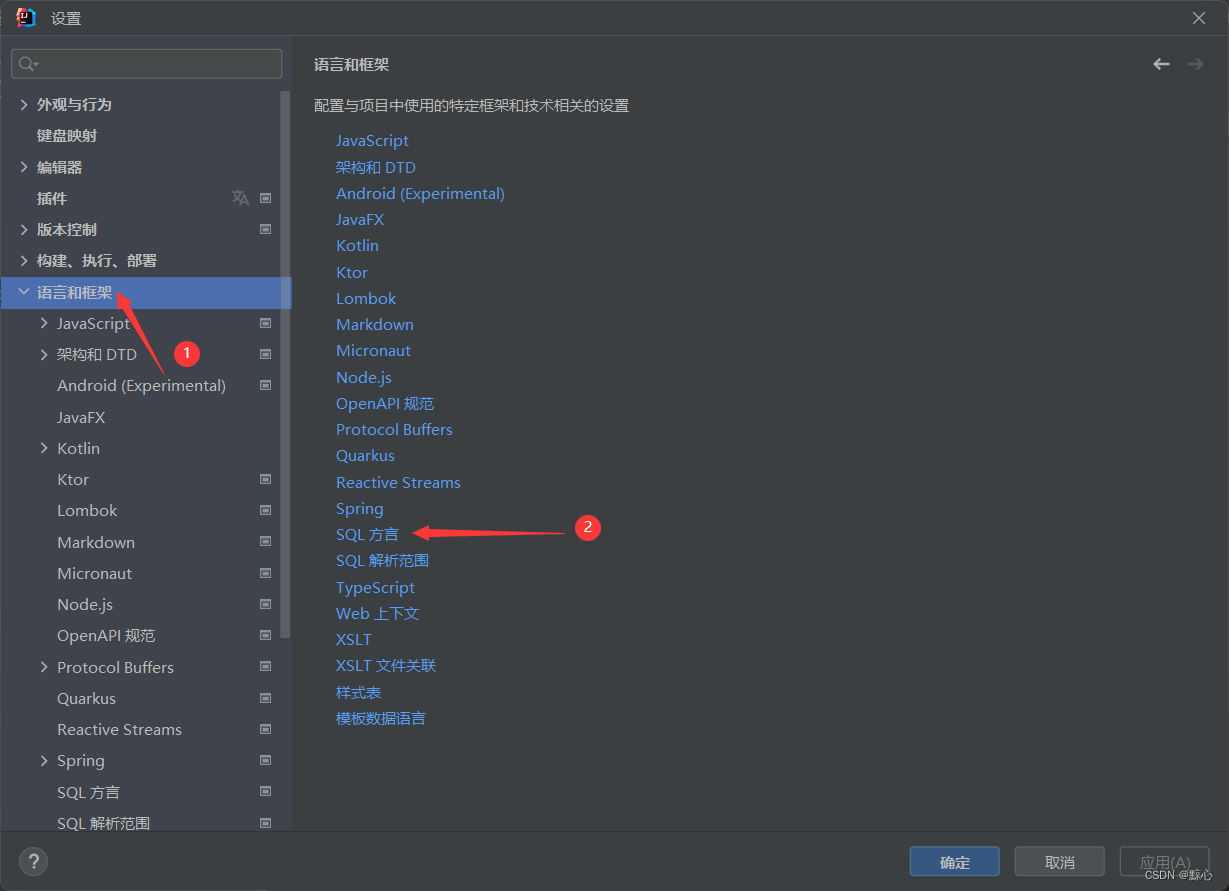
Task: Open the 架构和 DTD link
Action: pos(376,167)
